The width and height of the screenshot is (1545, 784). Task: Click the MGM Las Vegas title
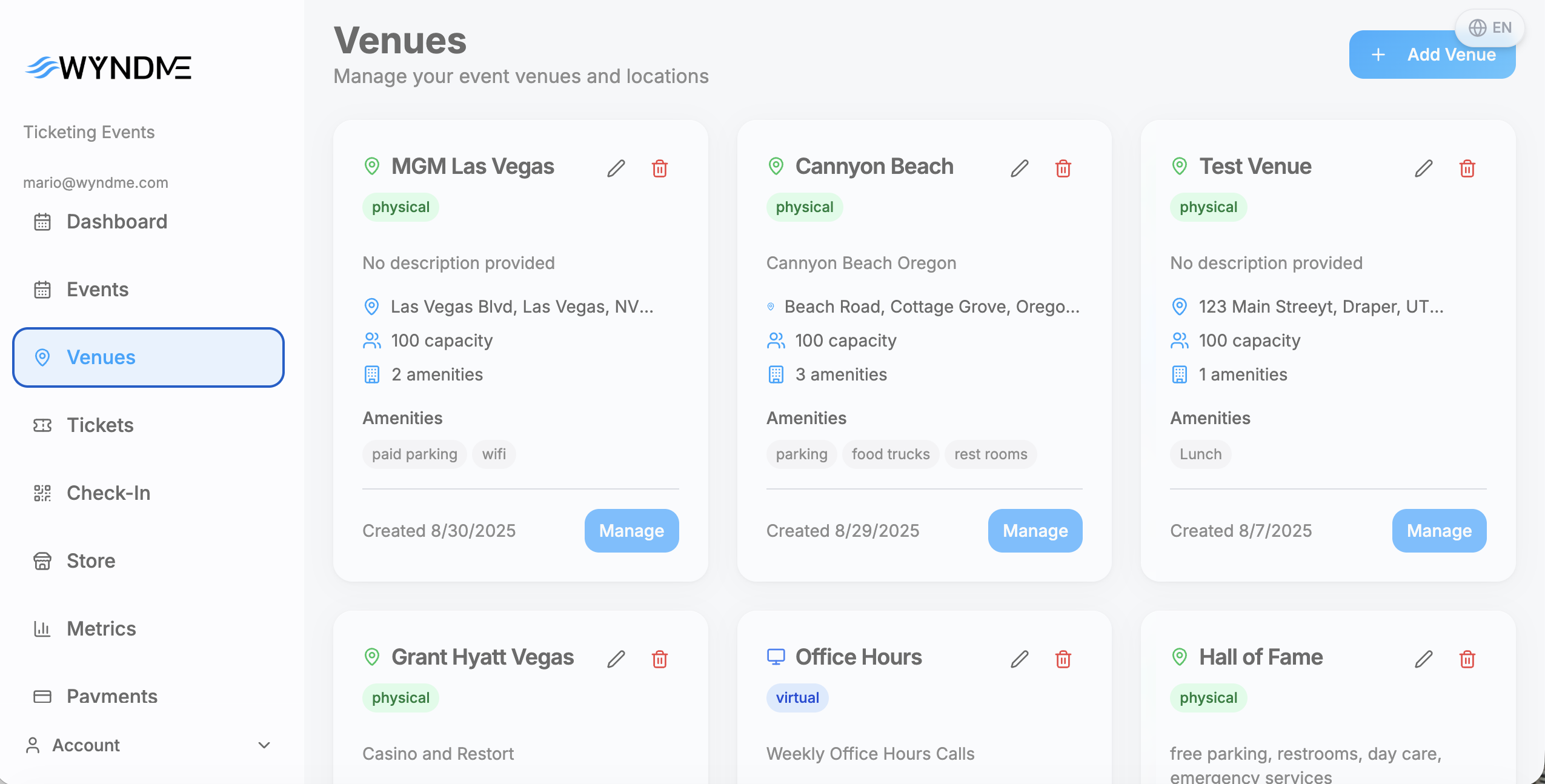click(473, 166)
